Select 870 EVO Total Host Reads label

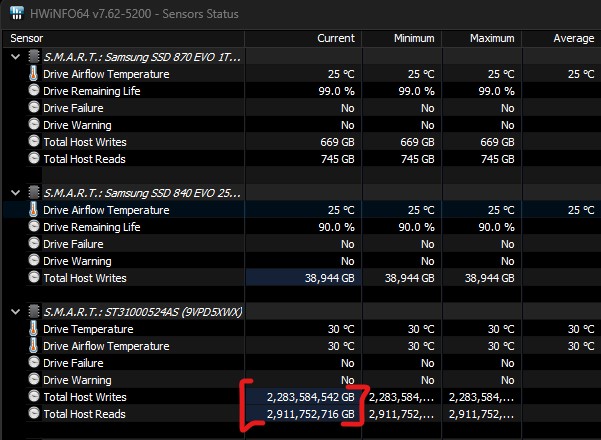(84, 159)
